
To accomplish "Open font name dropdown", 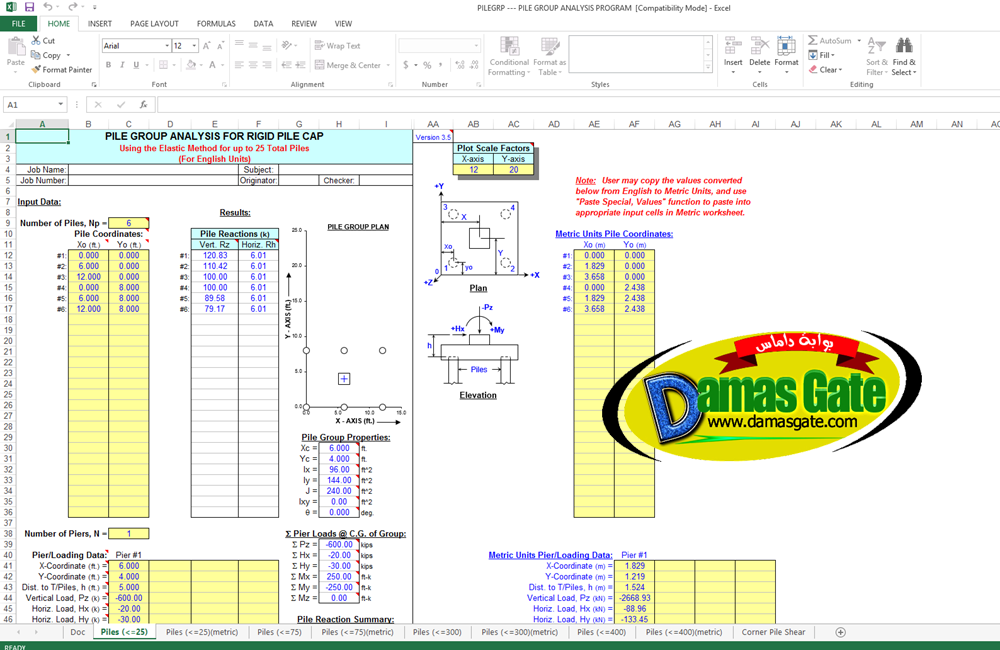I will pos(167,46).
